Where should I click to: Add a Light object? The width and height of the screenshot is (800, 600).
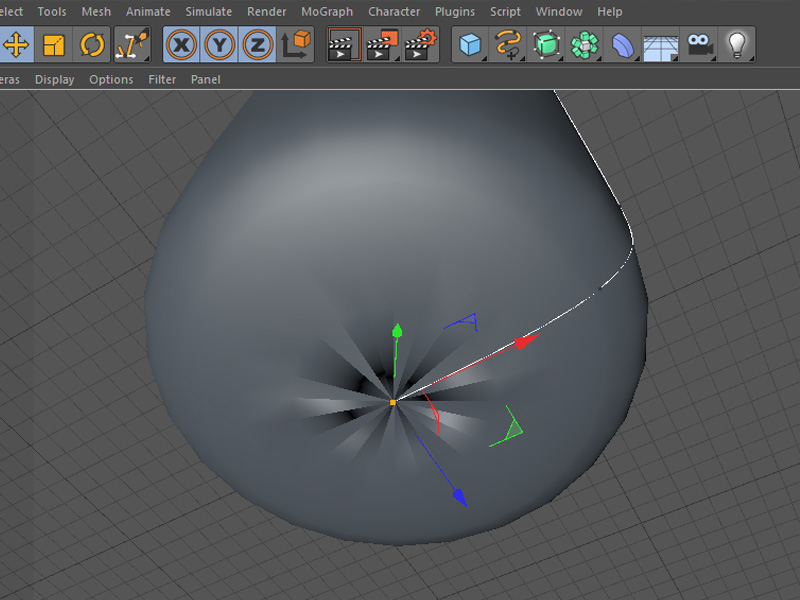pos(737,45)
